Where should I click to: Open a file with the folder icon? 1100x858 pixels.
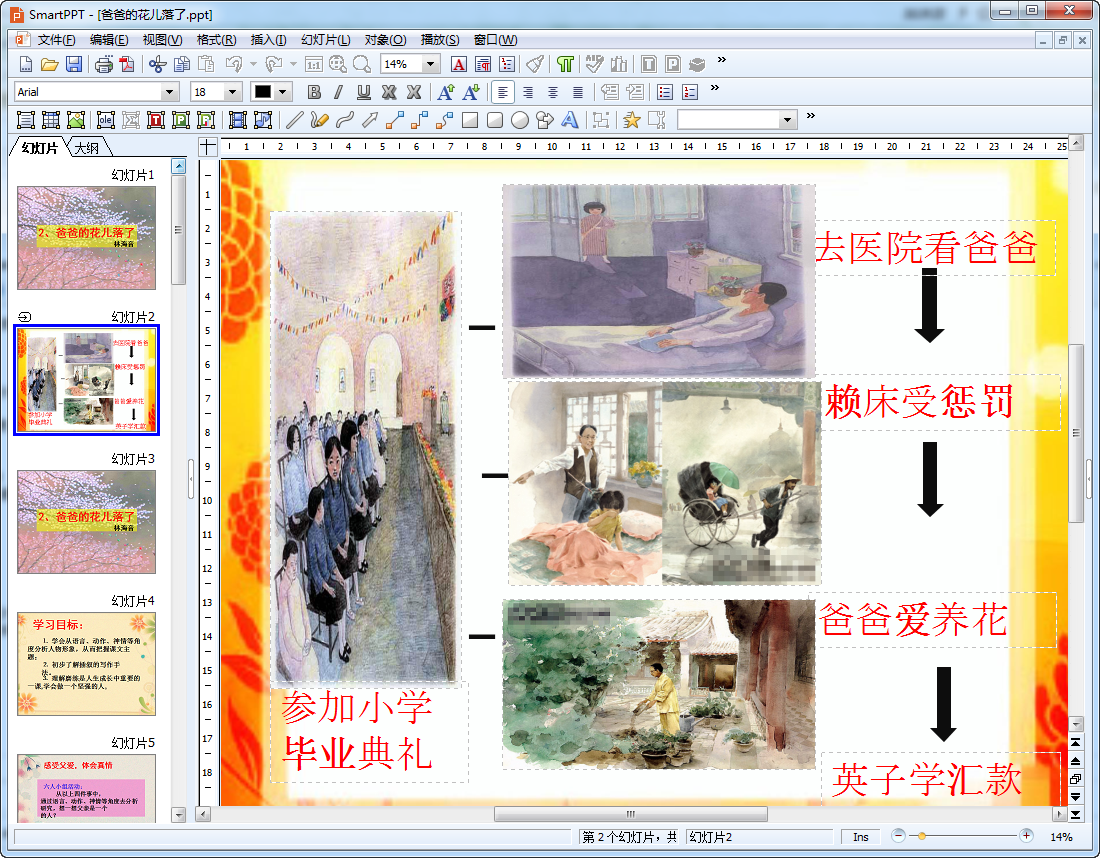[49, 65]
